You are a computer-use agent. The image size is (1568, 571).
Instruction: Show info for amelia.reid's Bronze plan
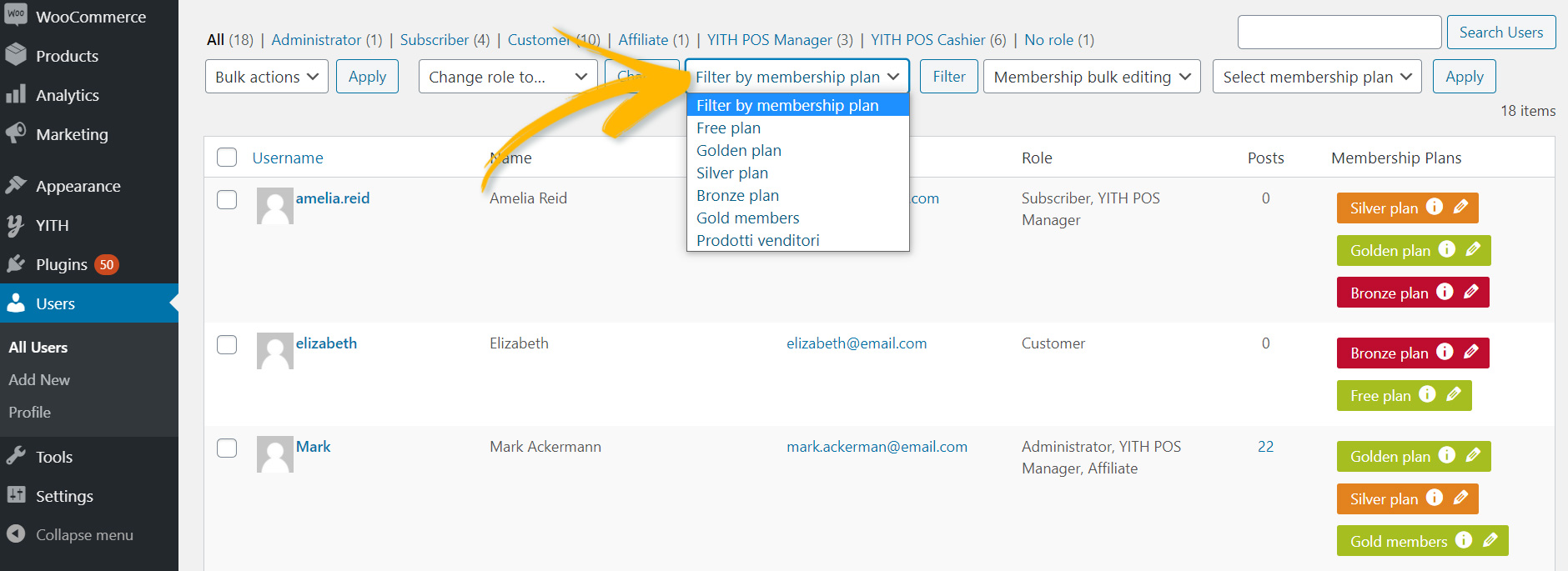pos(1445,292)
